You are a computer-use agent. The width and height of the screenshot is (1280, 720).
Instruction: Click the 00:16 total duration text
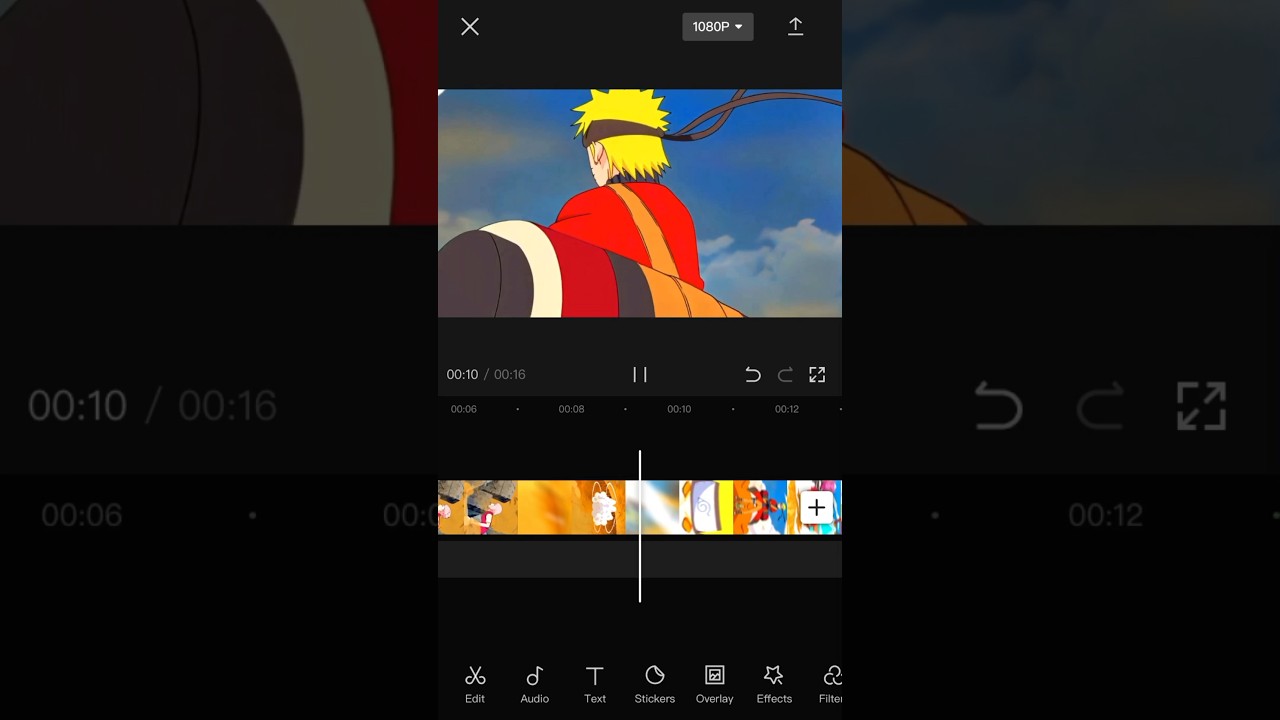(x=509, y=374)
